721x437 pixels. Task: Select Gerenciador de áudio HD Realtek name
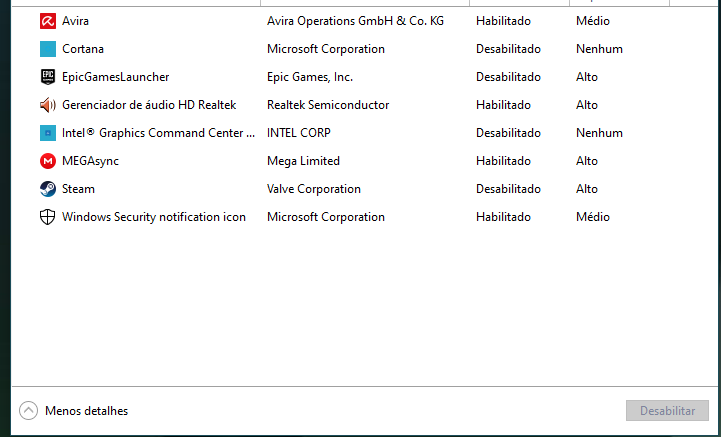[149, 105]
